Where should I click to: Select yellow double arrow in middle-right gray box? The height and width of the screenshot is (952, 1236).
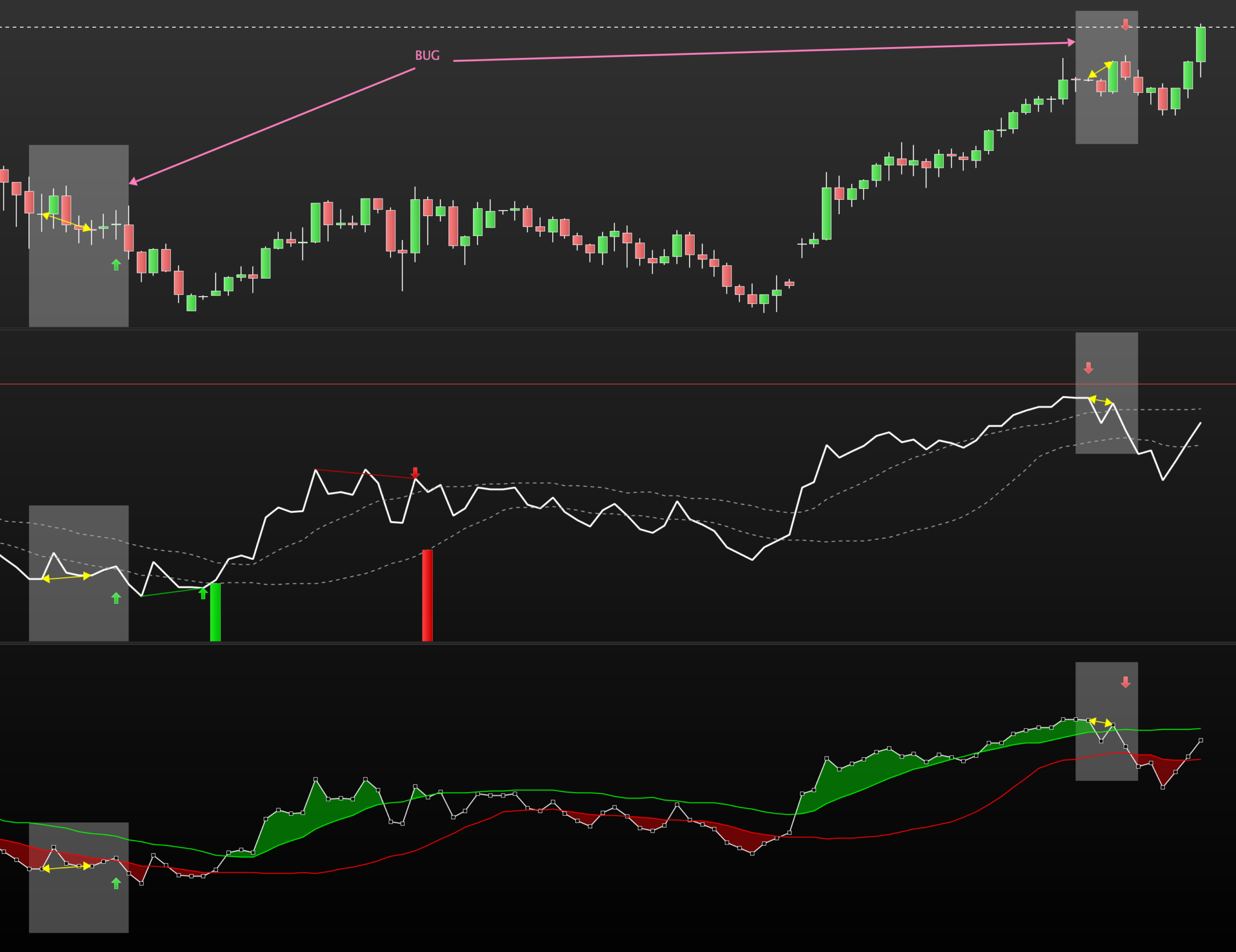tap(1100, 401)
